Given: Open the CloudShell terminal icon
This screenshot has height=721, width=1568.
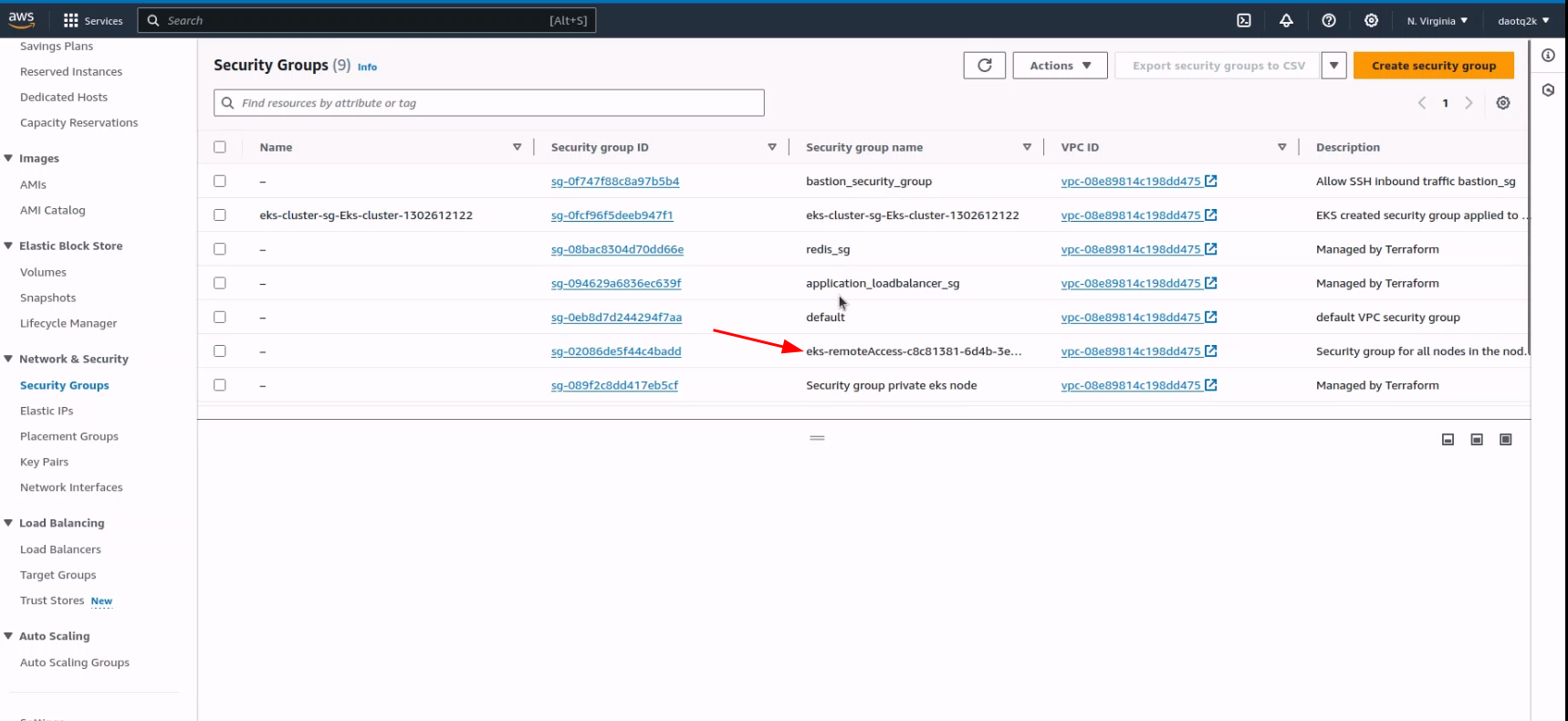Looking at the screenshot, I should 1244,20.
